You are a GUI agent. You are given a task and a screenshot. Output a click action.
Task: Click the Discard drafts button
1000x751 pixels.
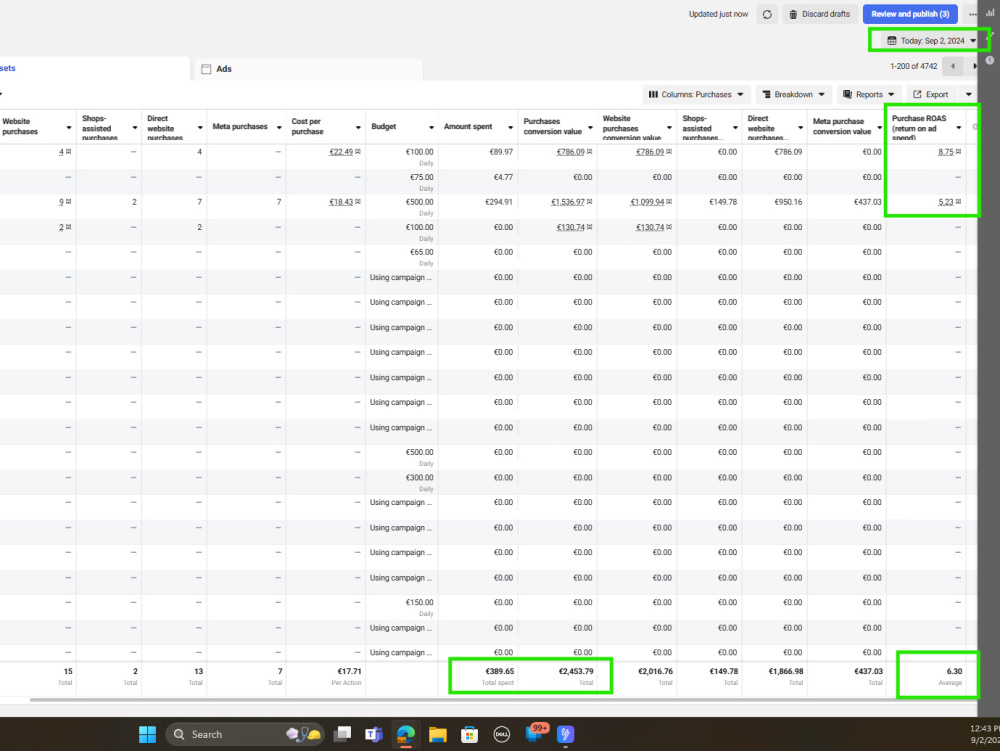click(820, 14)
